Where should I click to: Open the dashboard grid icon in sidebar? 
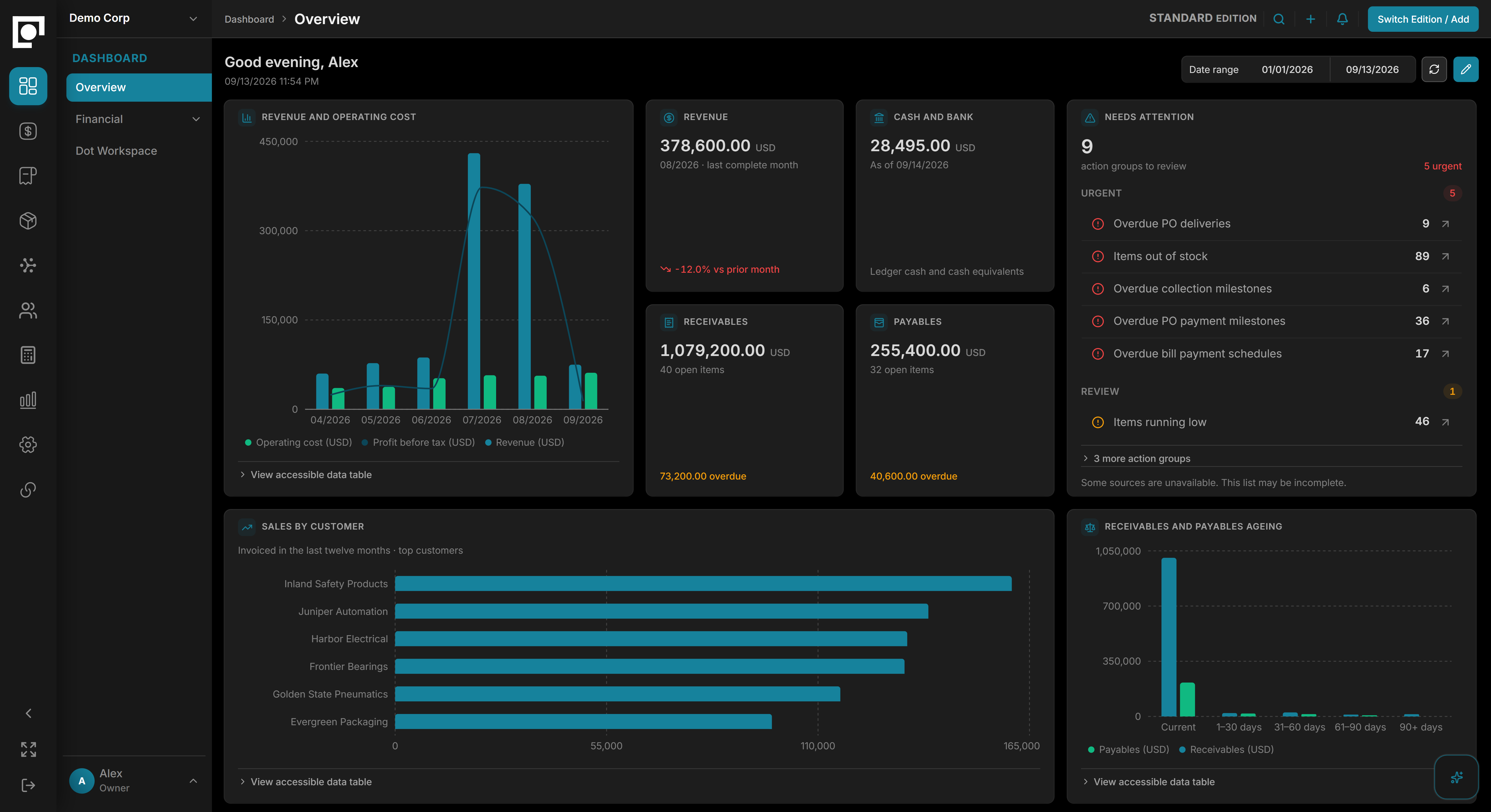click(x=28, y=86)
